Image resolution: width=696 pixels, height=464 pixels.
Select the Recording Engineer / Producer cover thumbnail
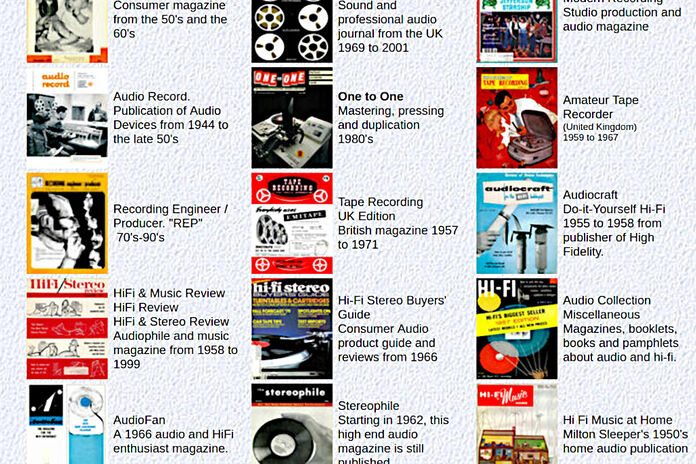(x=67, y=223)
